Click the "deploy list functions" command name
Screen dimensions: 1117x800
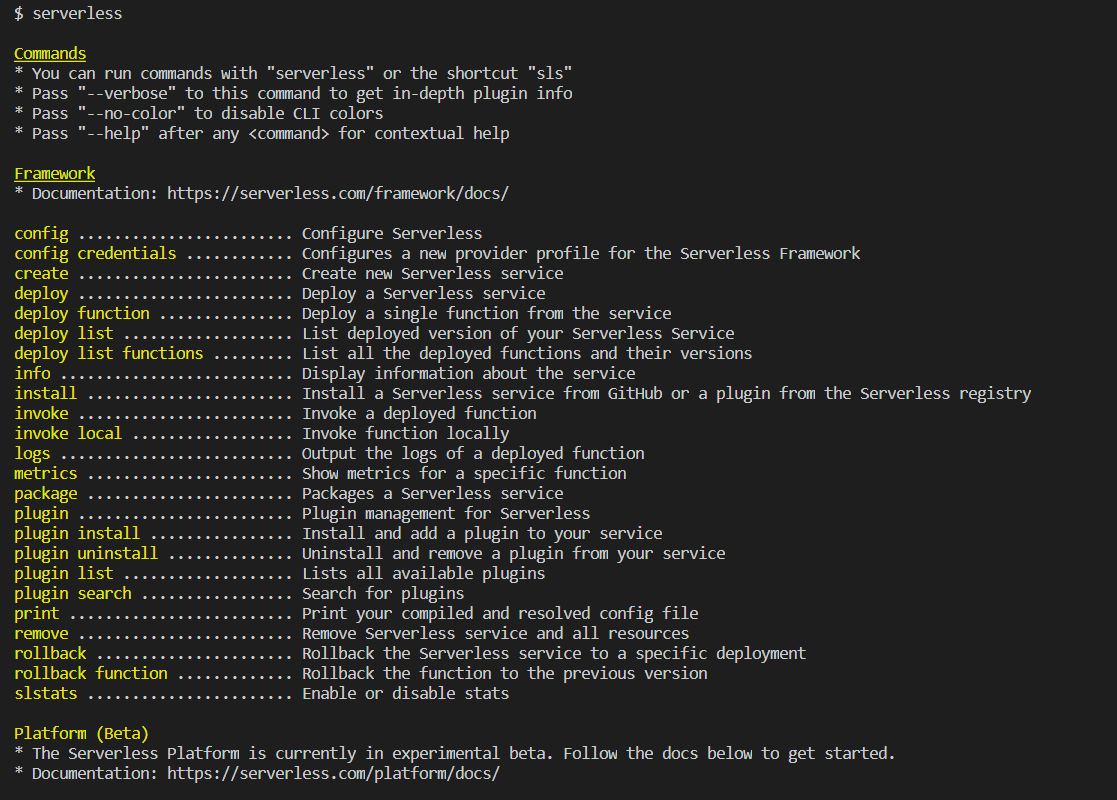tap(109, 353)
